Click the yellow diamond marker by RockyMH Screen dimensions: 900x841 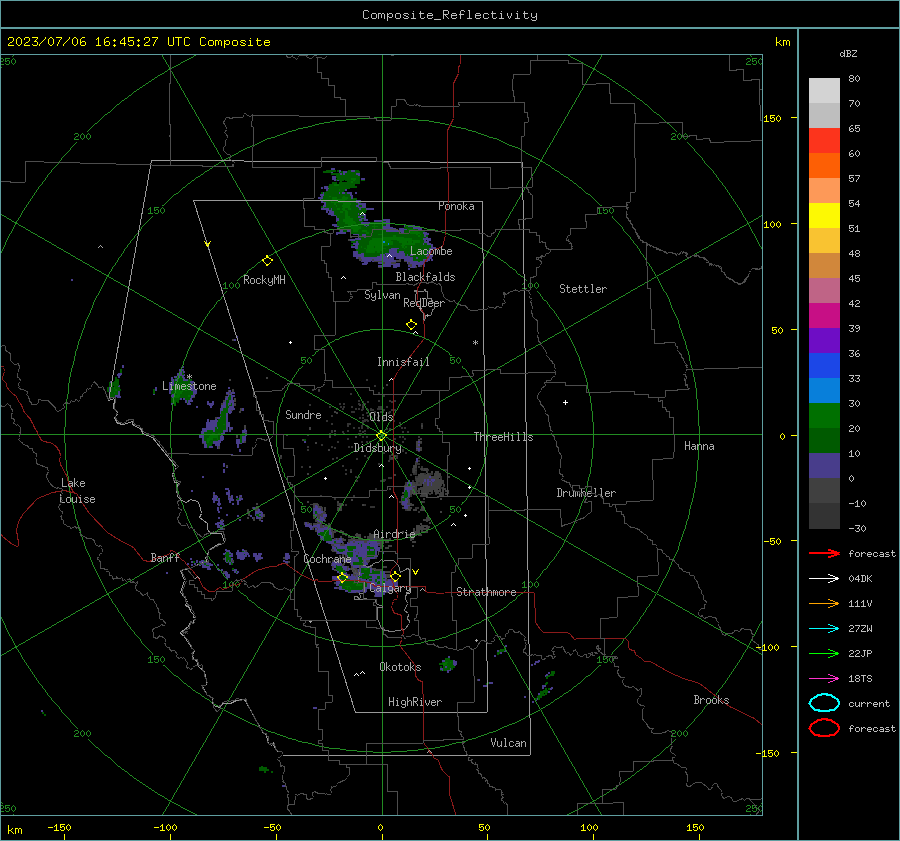coord(267,261)
